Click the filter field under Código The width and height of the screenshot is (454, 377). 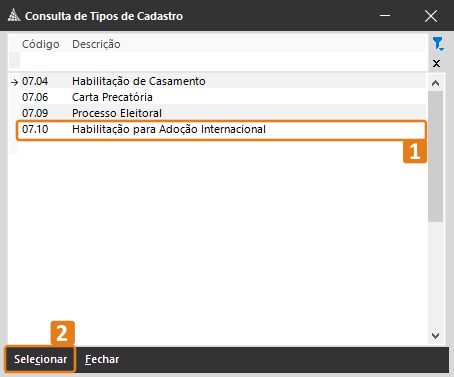[x=45, y=61]
